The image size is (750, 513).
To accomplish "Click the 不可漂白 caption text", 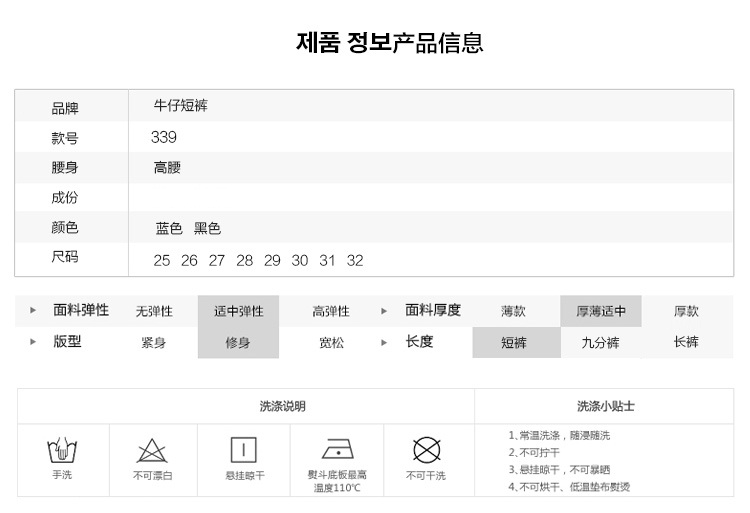I will 152,476.
